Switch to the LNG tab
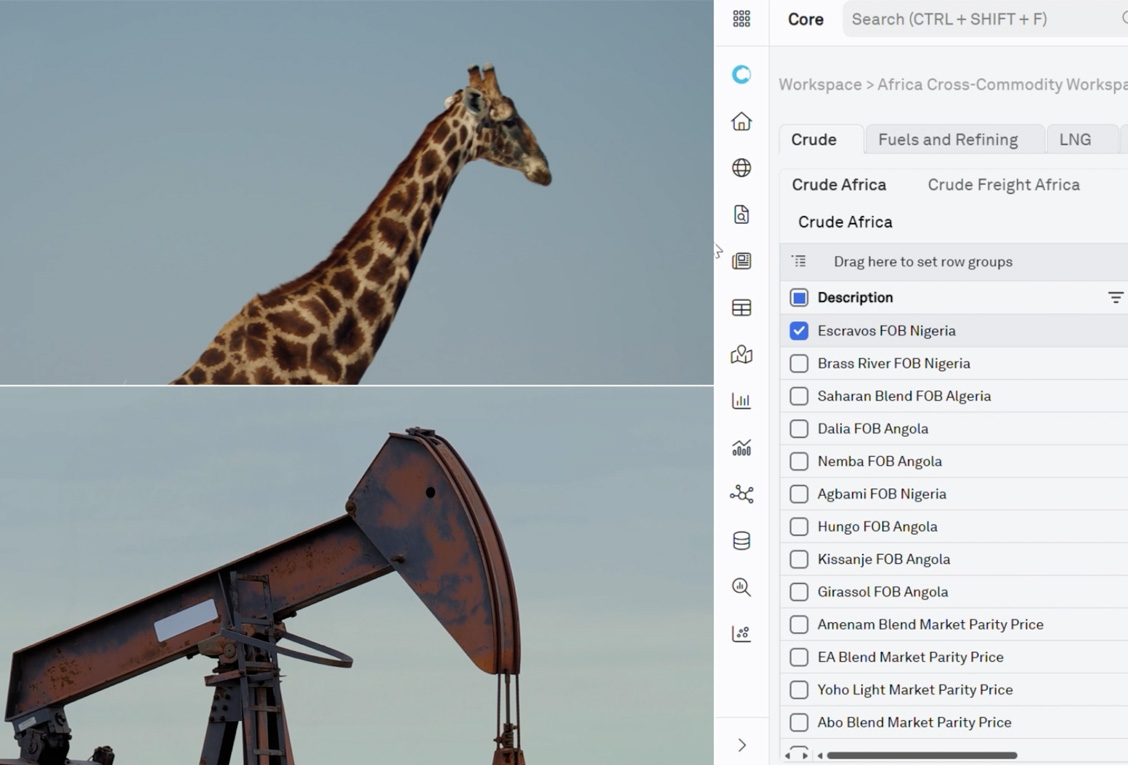Viewport: 1128px width, 765px height. 1082,140
